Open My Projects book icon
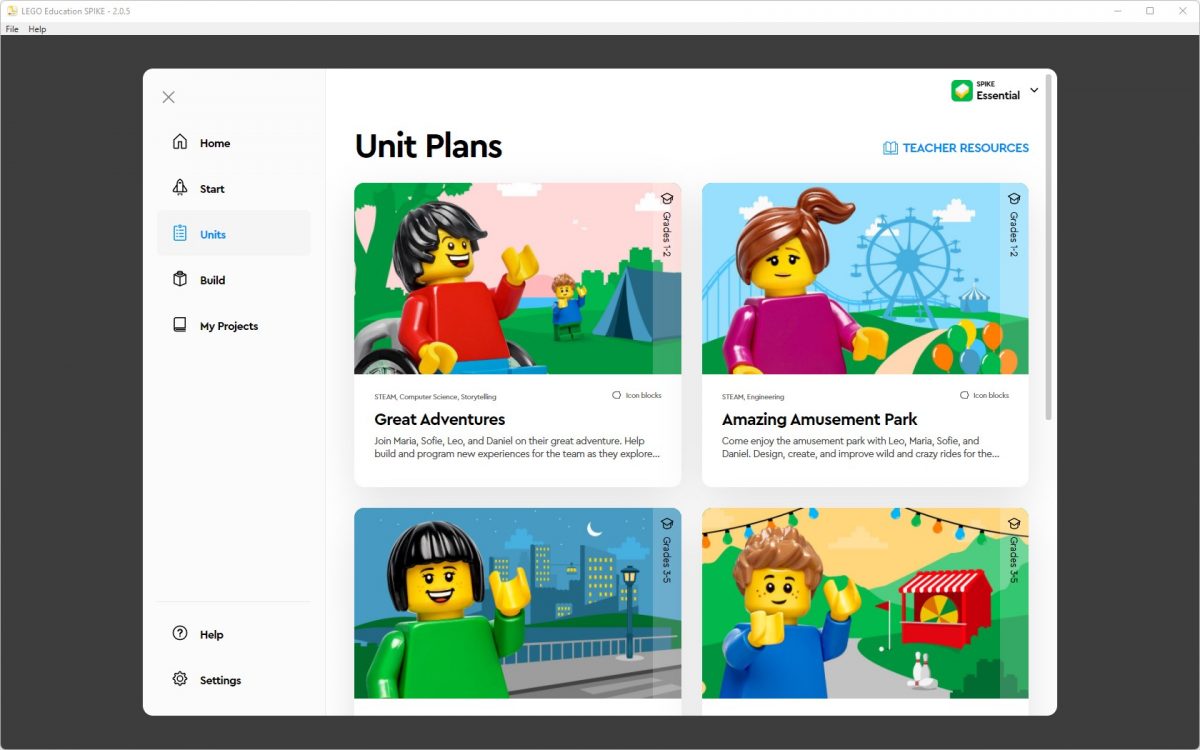This screenshot has height=750, width=1200. tap(180, 325)
